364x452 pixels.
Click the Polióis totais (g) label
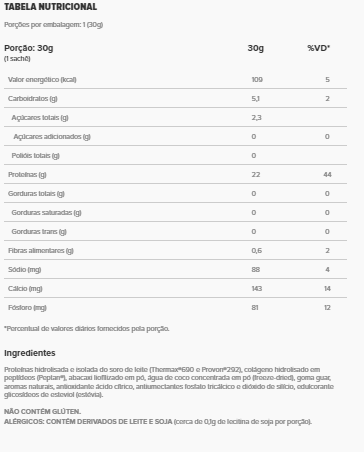(35, 156)
